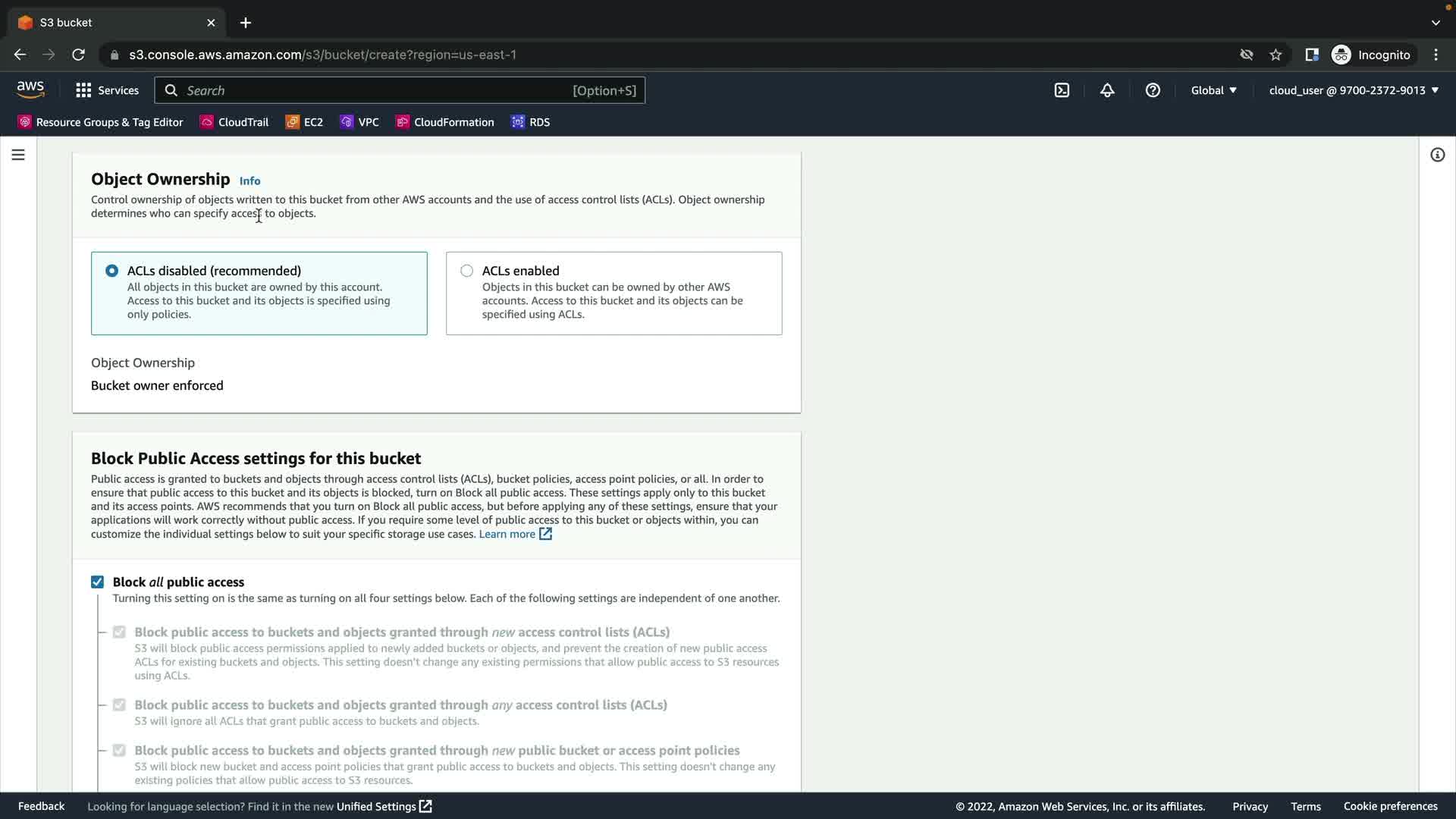Open the browser tab list chevron
This screenshot has height=819, width=1456.
pos(1436,23)
